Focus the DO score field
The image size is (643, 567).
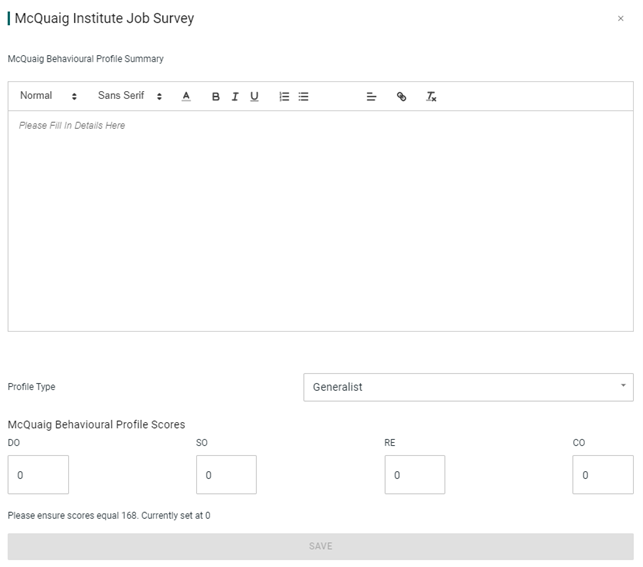tap(38, 474)
